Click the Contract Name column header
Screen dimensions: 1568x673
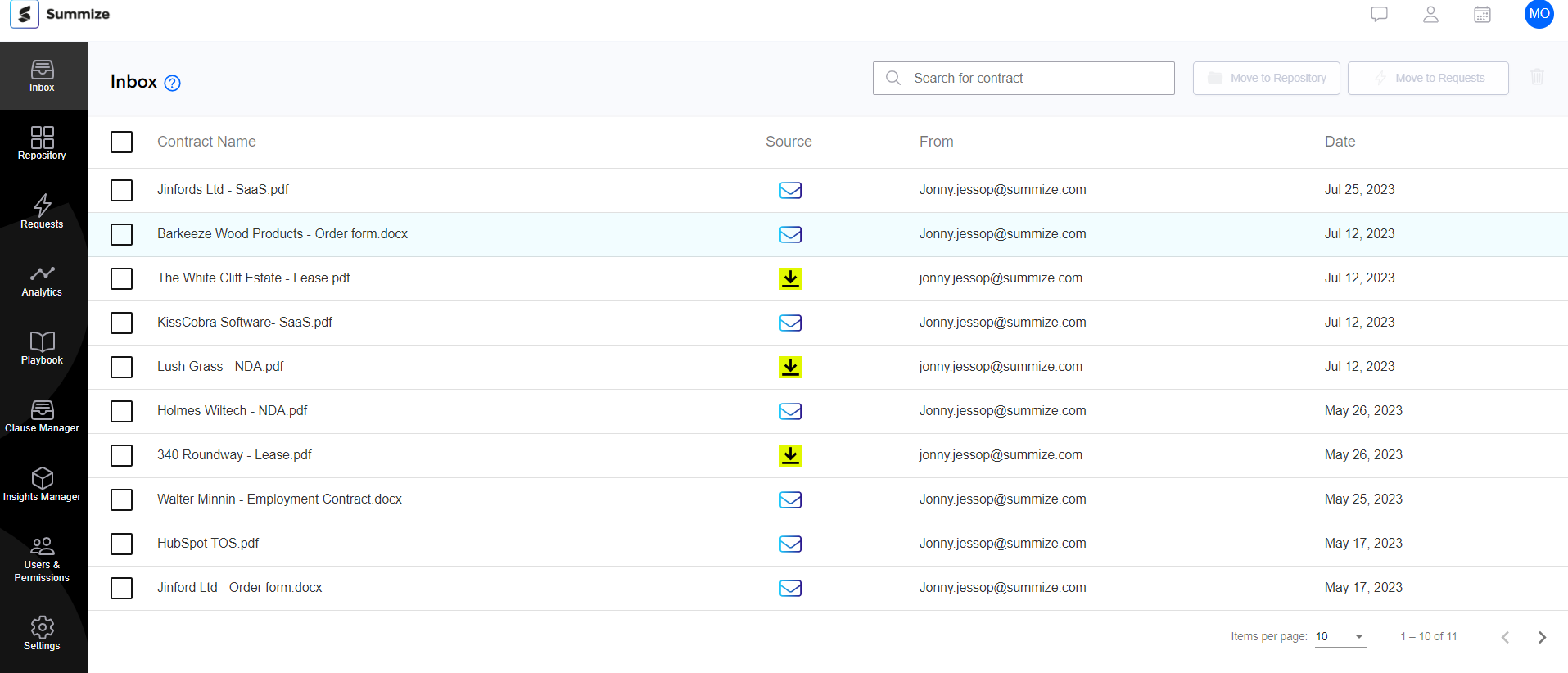206,142
